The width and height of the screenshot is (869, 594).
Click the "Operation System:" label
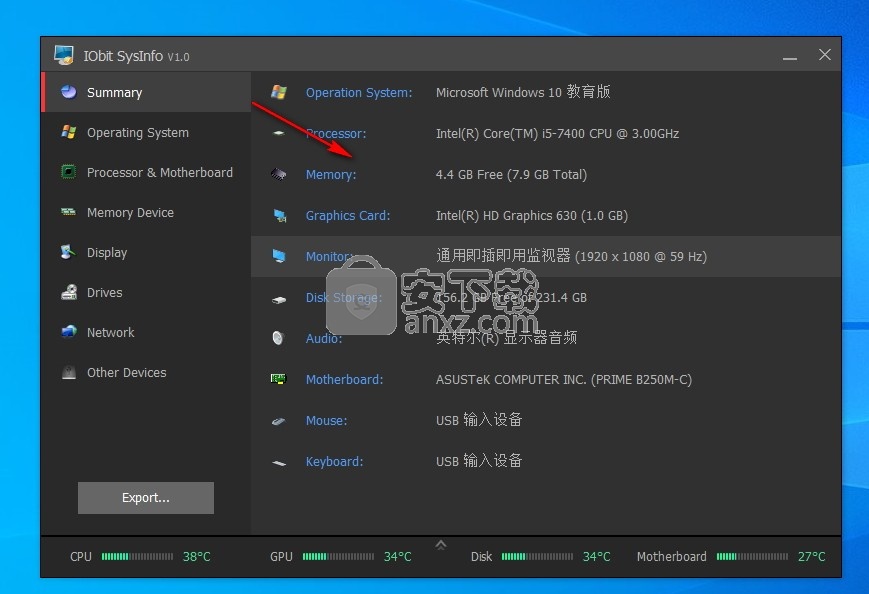(359, 93)
